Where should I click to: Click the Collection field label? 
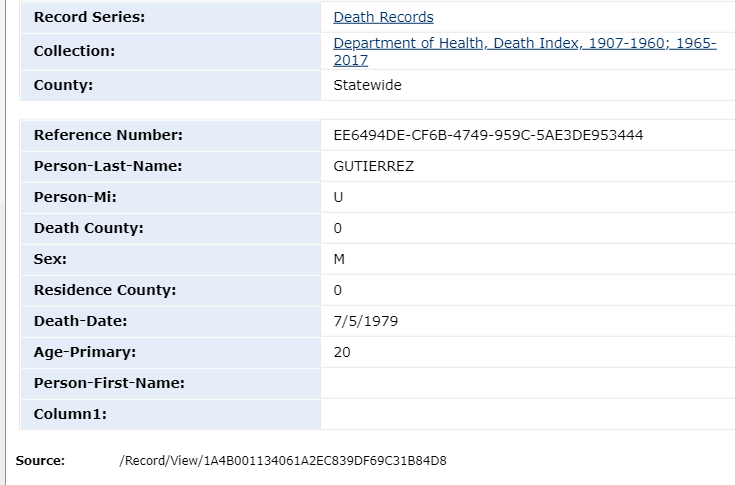click(x=74, y=51)
